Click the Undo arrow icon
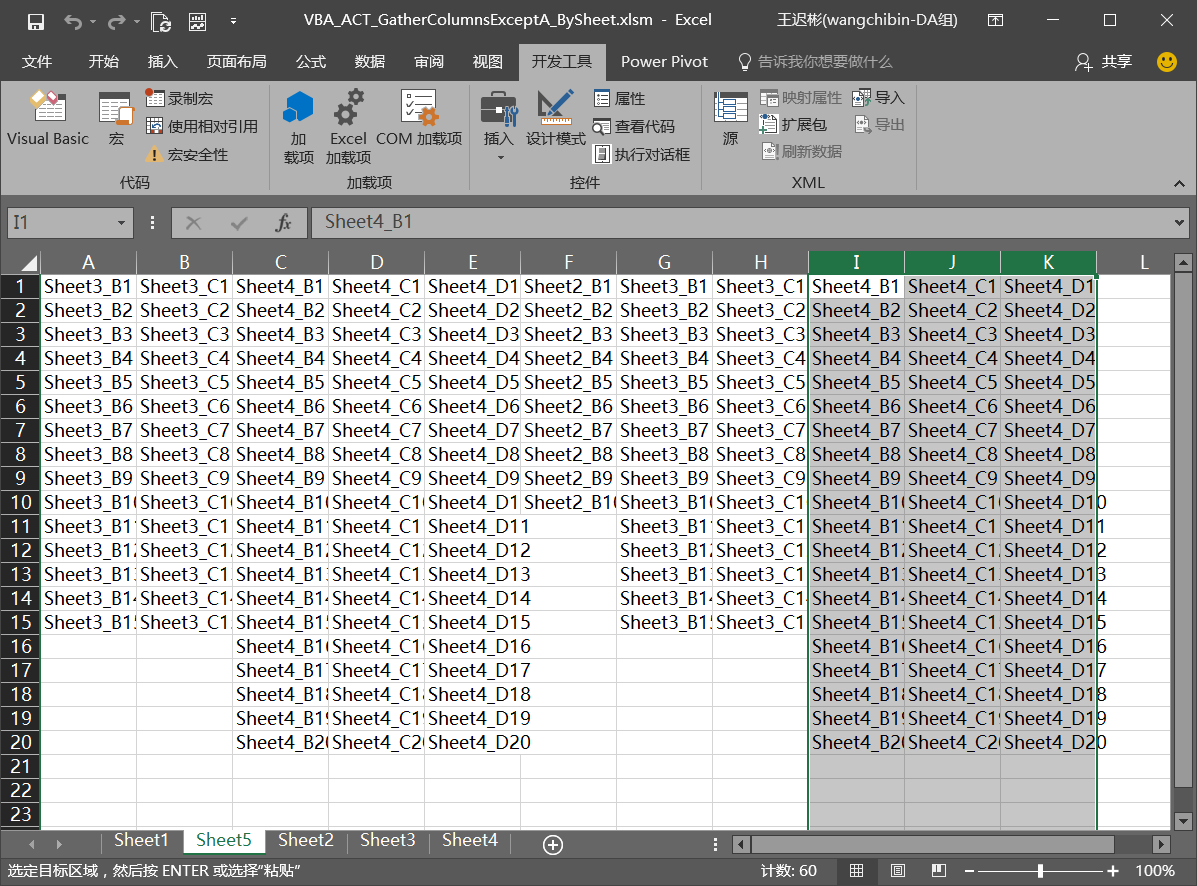 coord(73,22)
